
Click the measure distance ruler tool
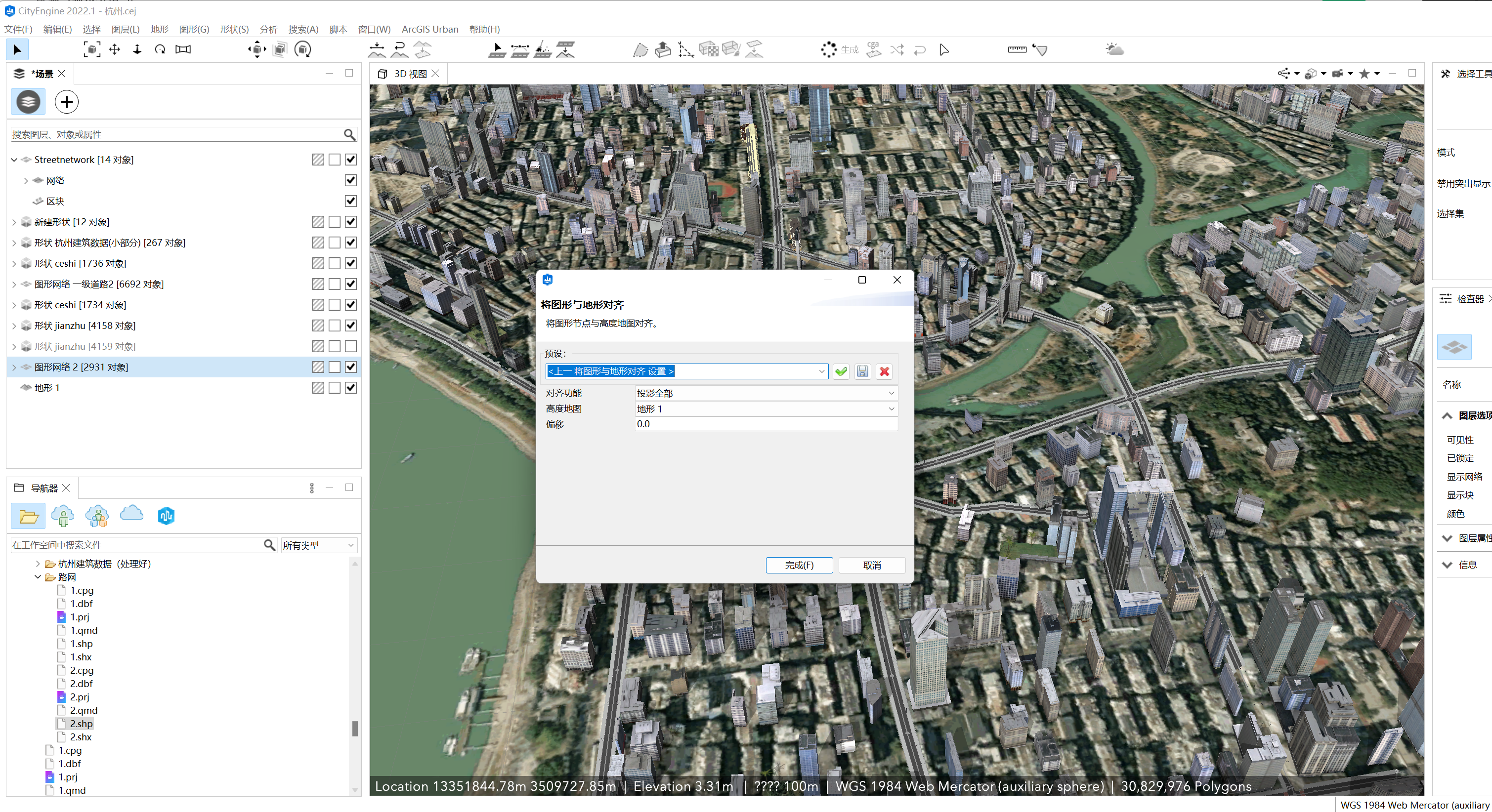pos(1017,50)
